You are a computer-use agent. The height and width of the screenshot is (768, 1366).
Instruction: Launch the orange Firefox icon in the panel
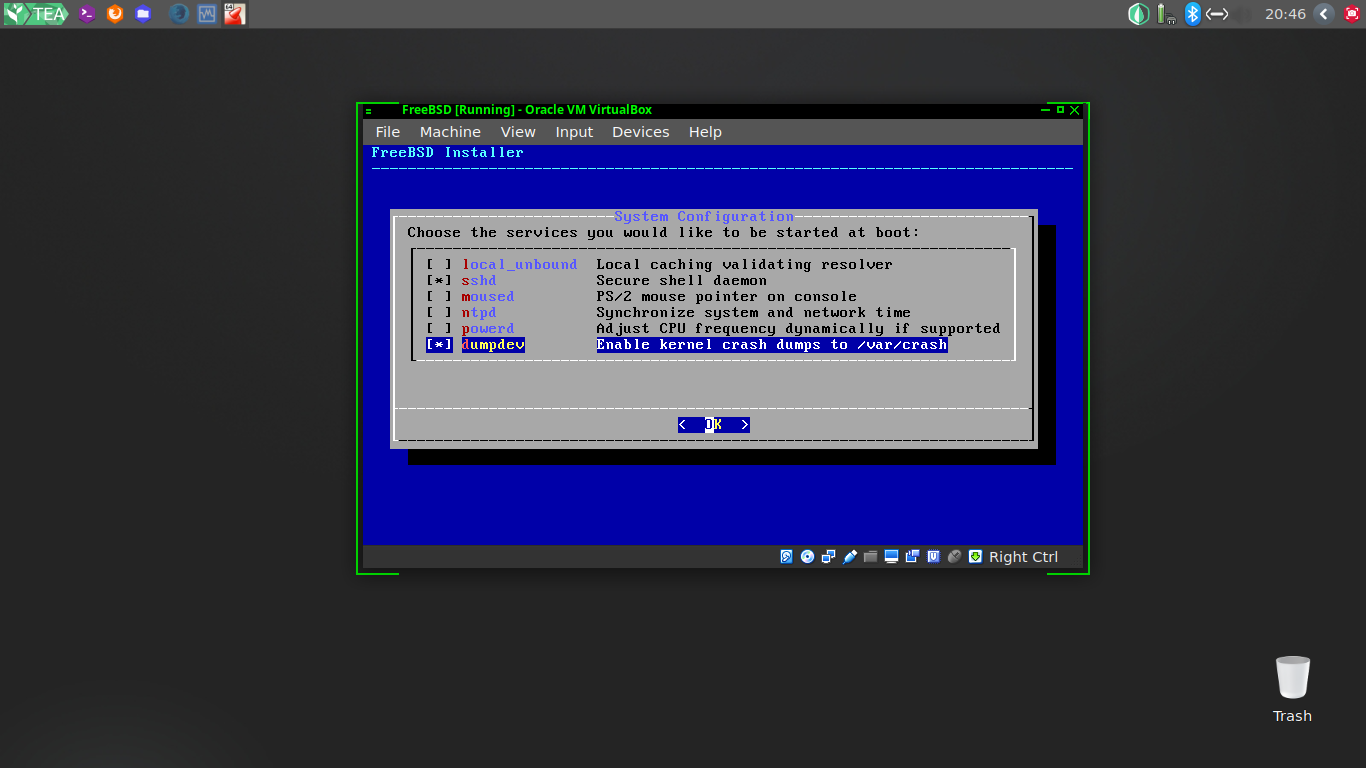[x=115, y=14]
